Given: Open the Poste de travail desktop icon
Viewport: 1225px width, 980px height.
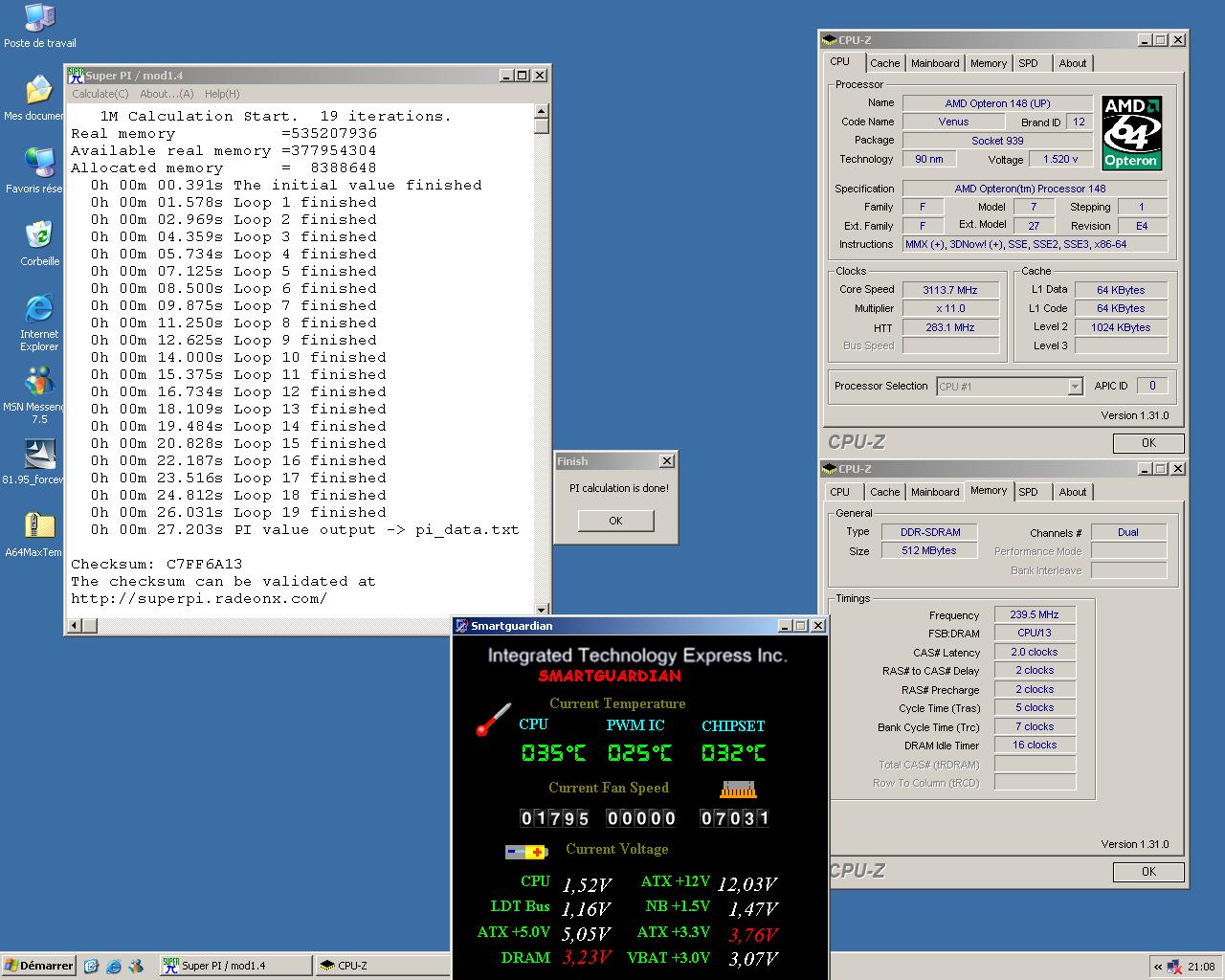Looking at the screenshot, I should 39,17.
